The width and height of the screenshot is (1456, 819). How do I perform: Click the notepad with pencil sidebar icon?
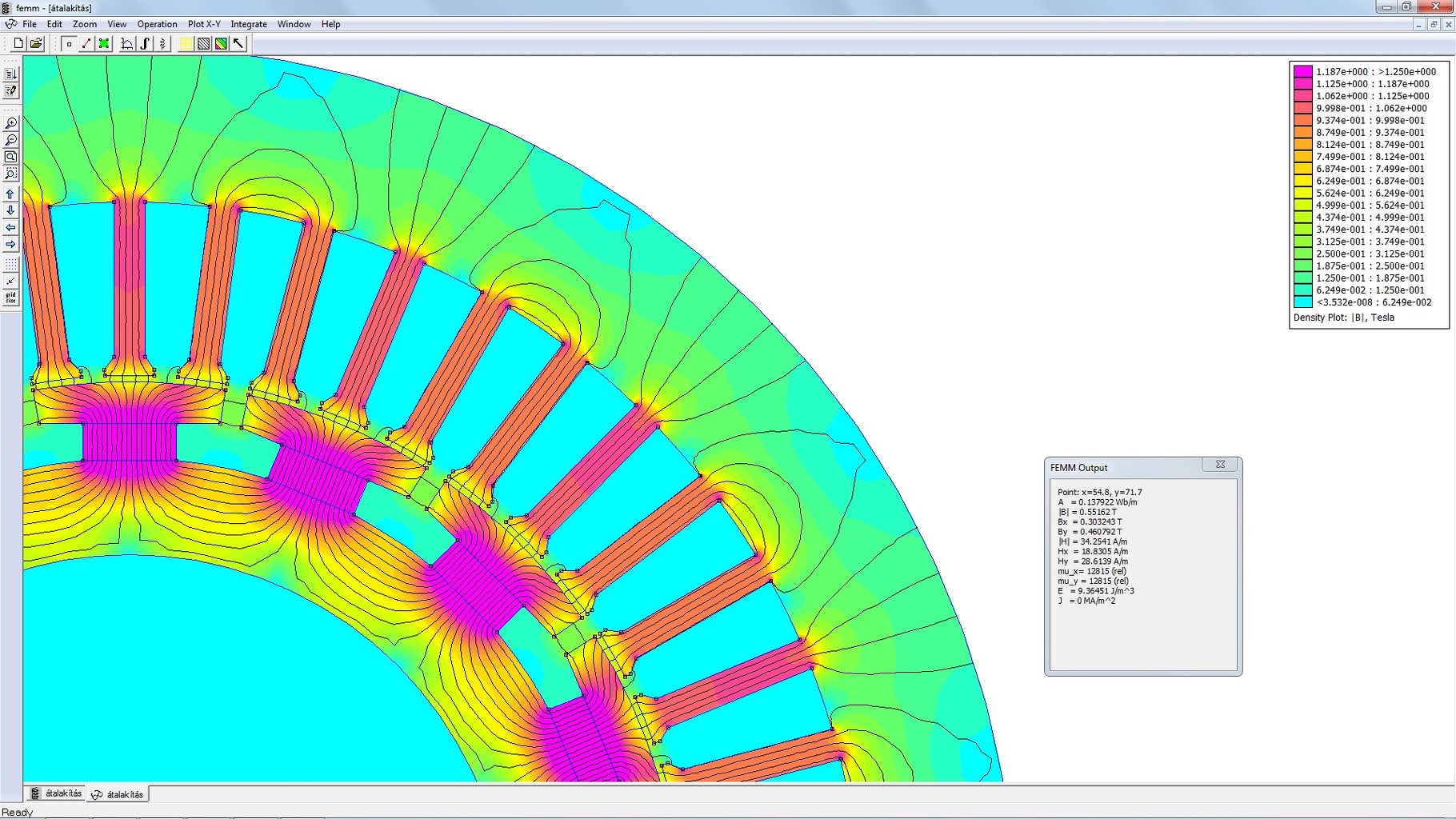click(10, 91)
